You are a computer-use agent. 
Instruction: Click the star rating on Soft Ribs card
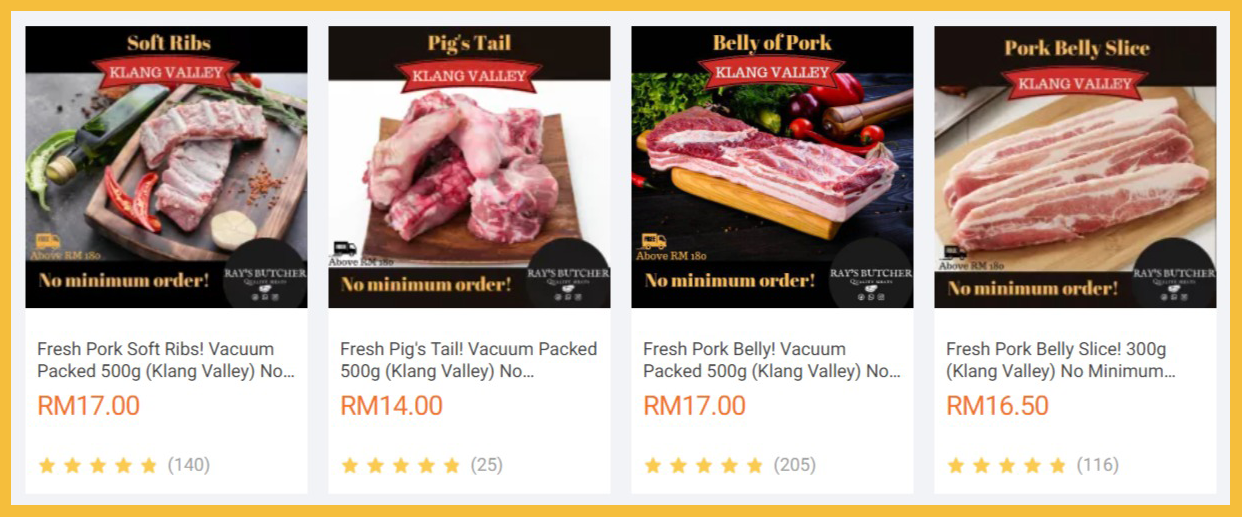tap(98, 465)
